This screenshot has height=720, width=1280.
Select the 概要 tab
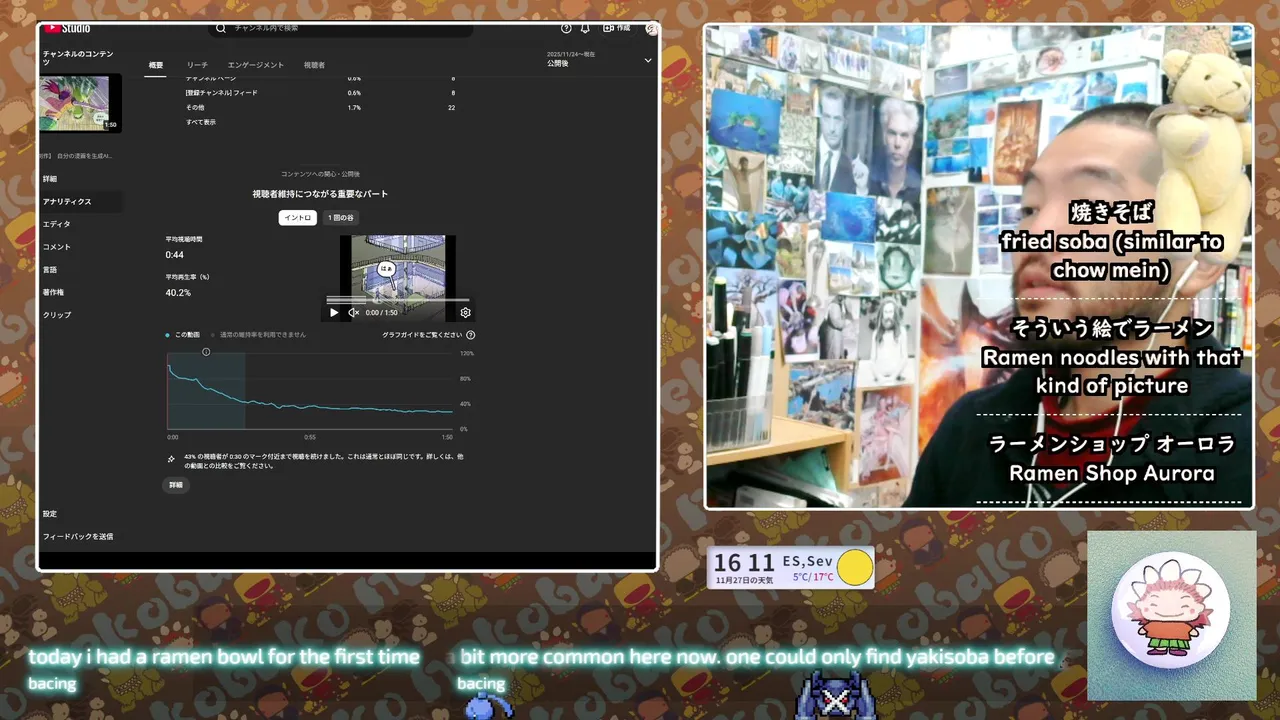(x=156, y=65)
